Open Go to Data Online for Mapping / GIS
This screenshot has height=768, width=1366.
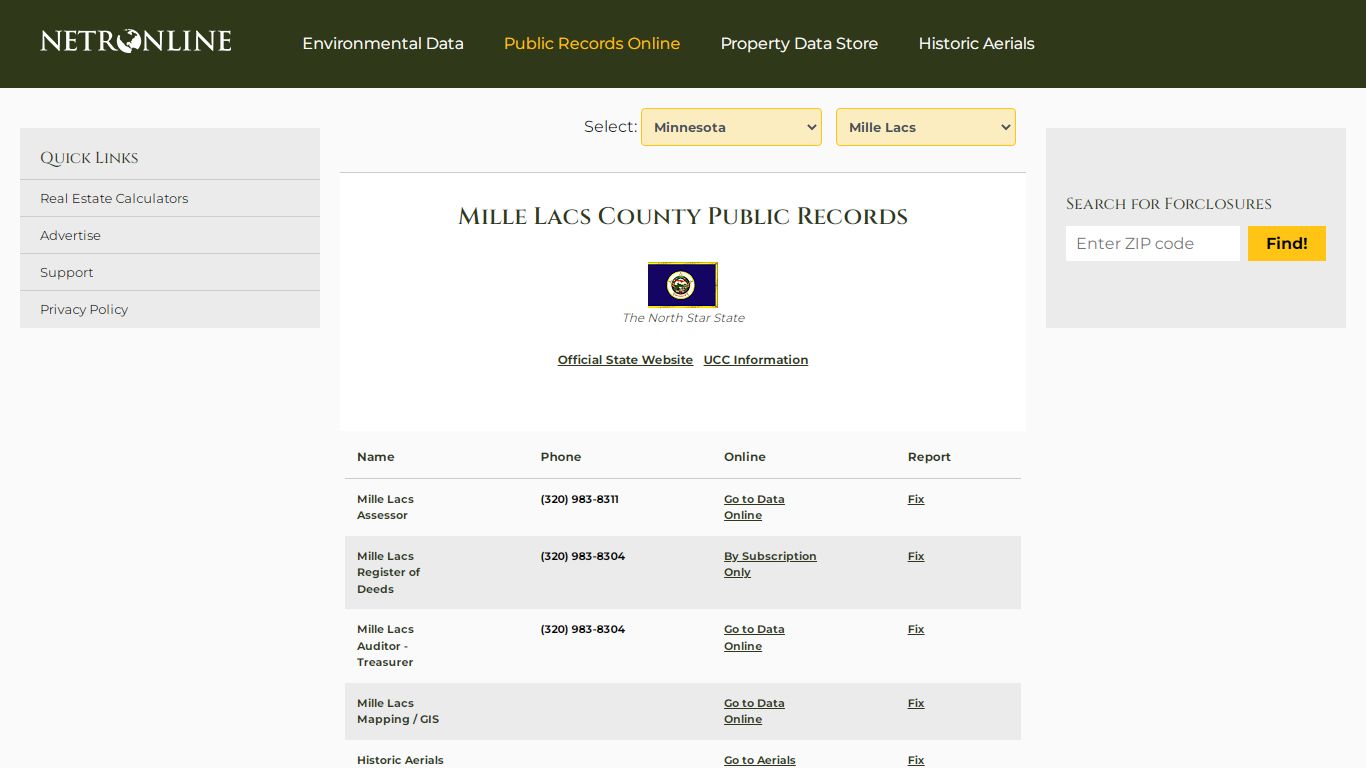(754, 711)
